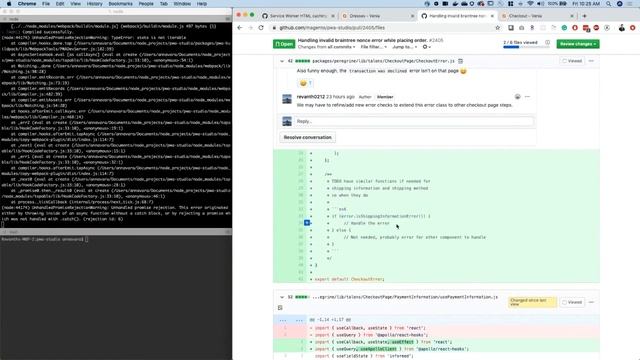Open the Review changes dropdown

578,44
